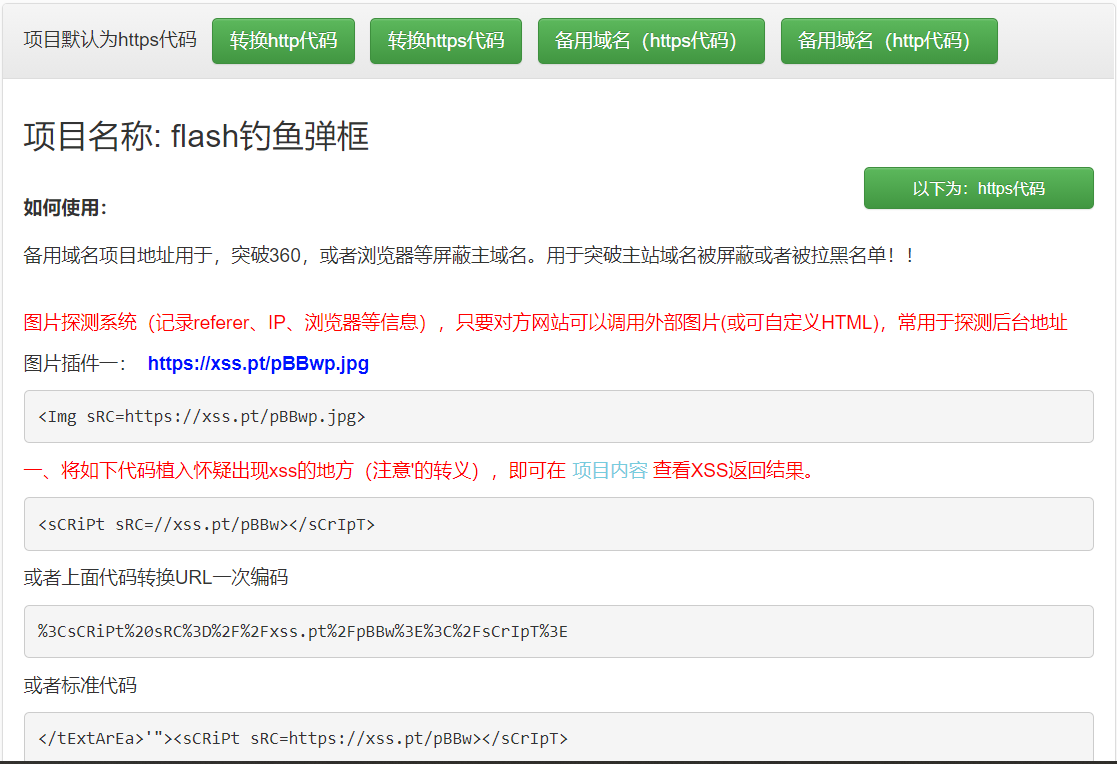This screenshot has width=1117, height=764.
Task: Click the 备用域名项目地址用于 paragraph
Action: pyautogui.click(x=469, y=255)
